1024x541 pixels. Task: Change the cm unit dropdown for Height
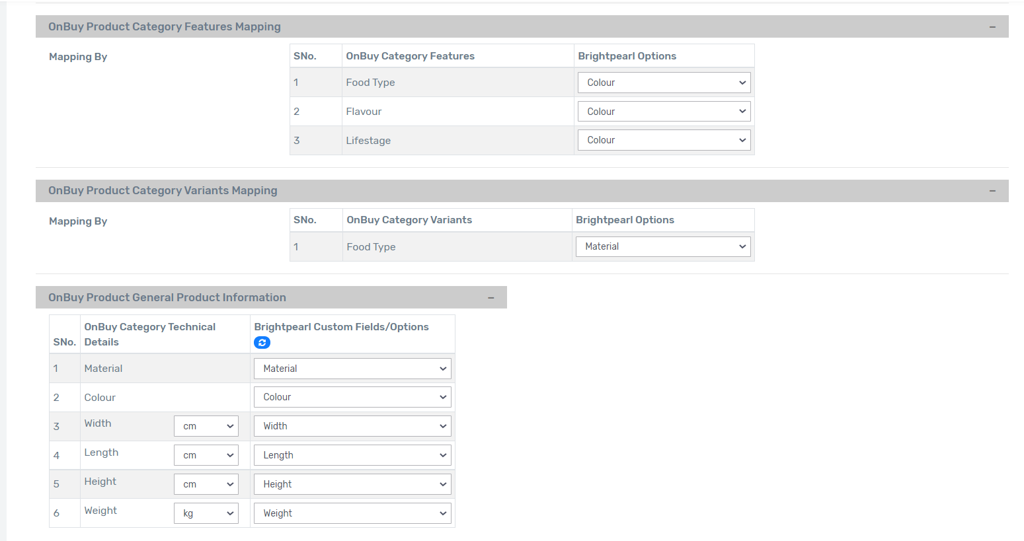coord(206,484)
